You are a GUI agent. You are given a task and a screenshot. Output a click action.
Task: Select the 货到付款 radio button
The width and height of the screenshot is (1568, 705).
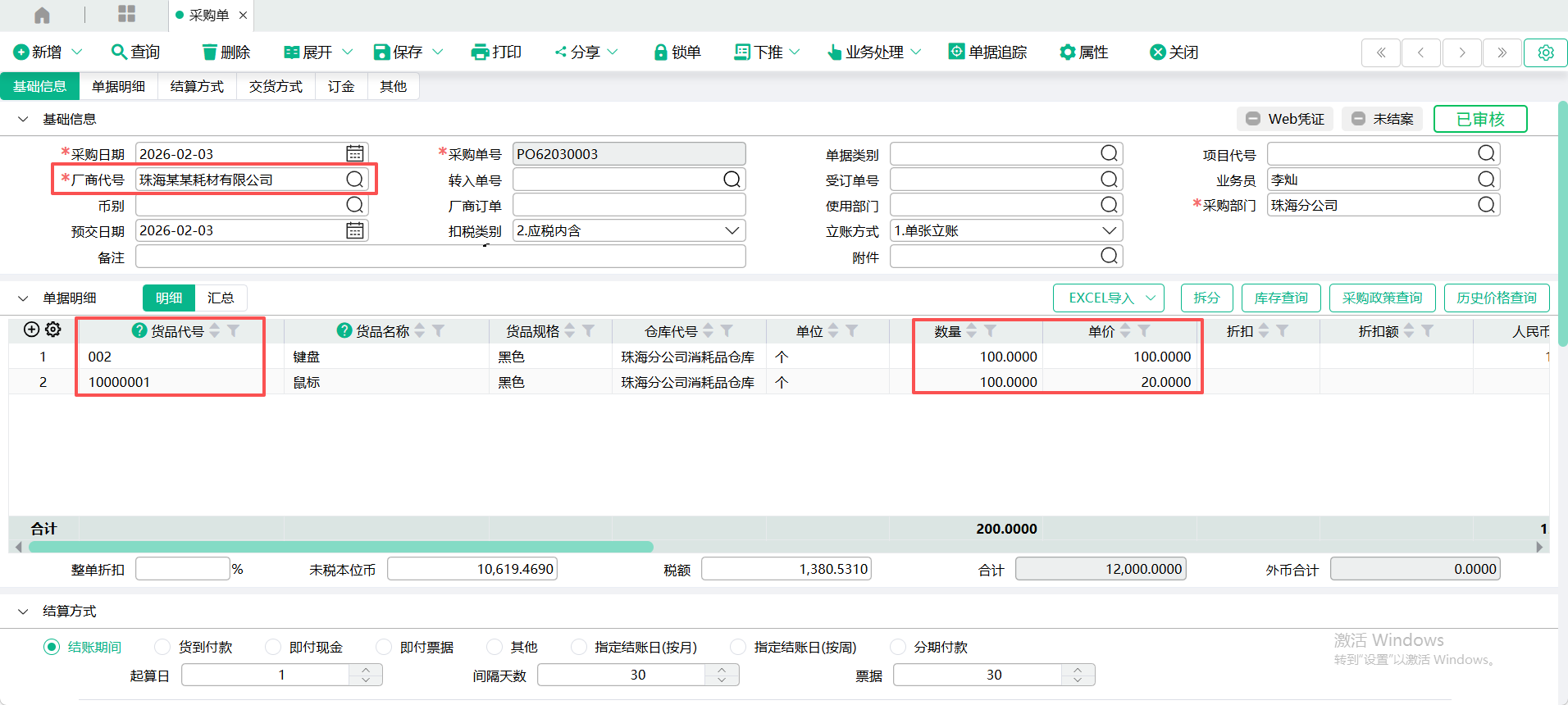click(162, 647)
